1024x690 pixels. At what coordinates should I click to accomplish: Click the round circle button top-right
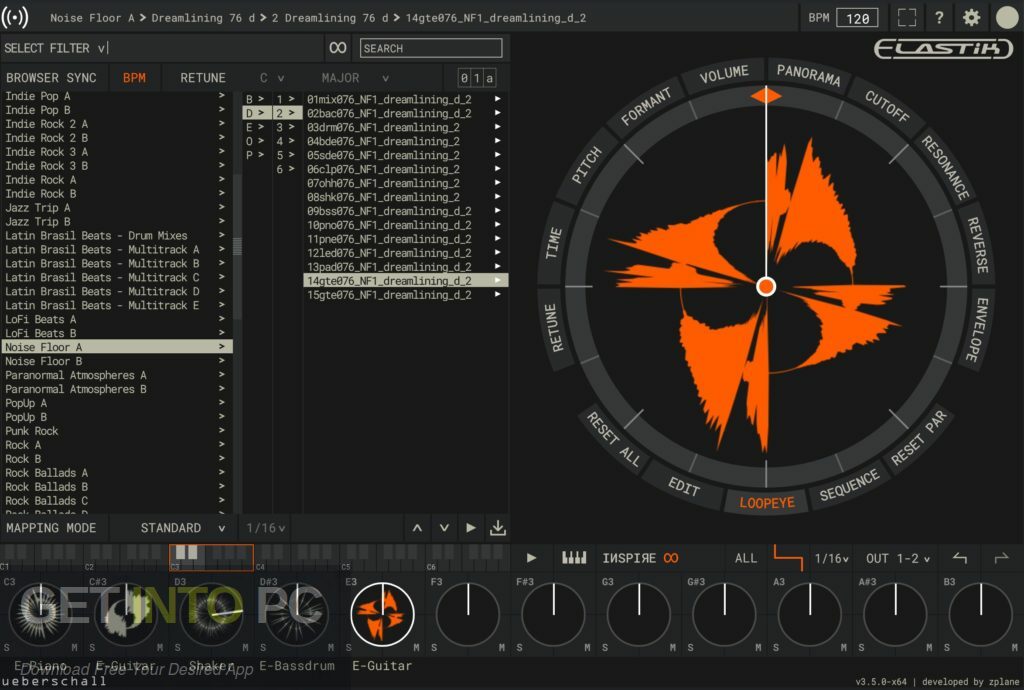[x=1007, y=18]
